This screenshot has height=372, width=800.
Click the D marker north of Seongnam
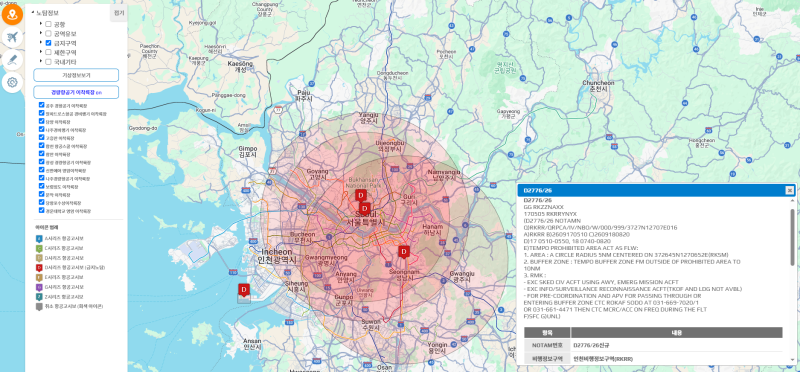tap(404, 252)
